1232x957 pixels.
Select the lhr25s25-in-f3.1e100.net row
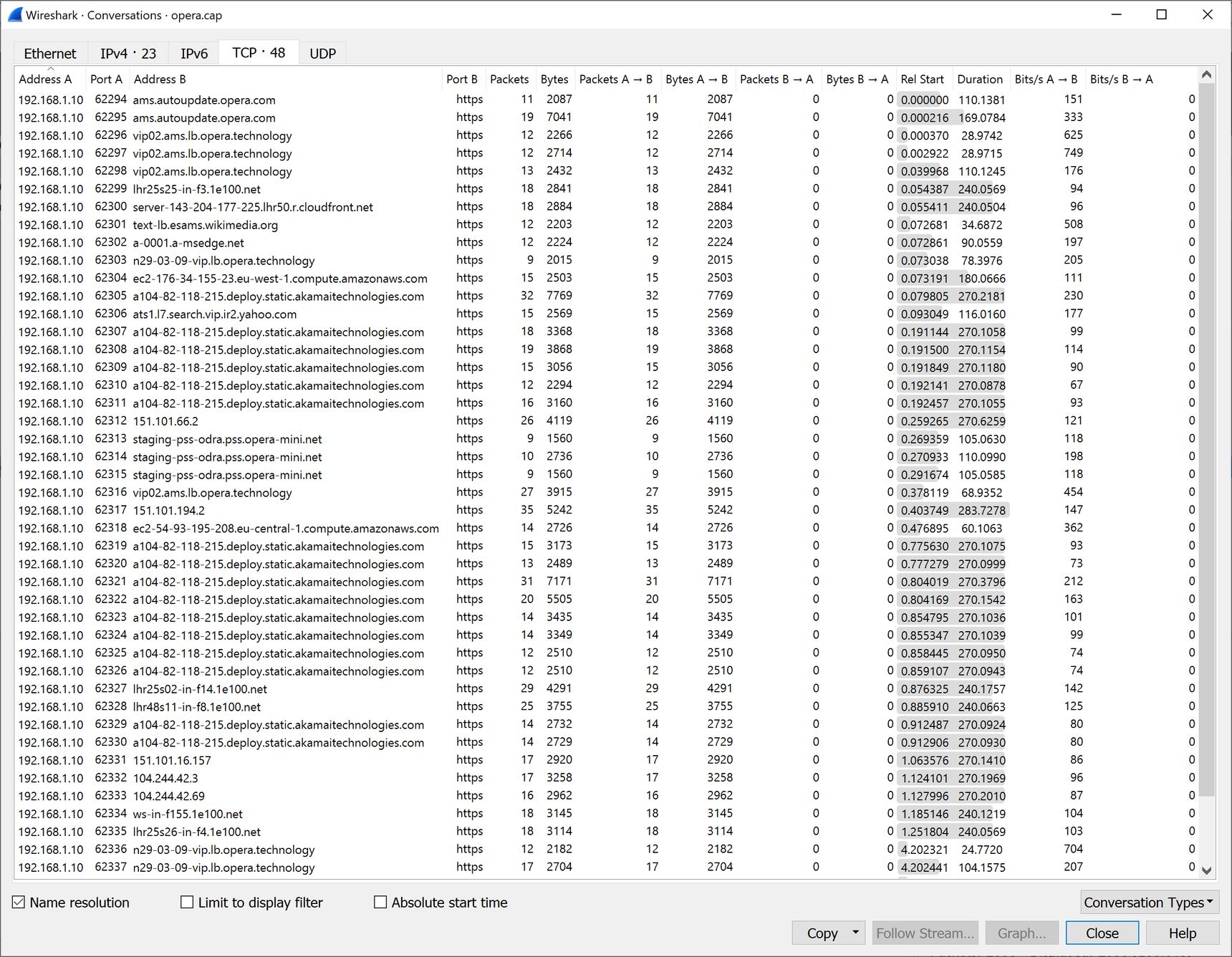click(x=606, y=189)
